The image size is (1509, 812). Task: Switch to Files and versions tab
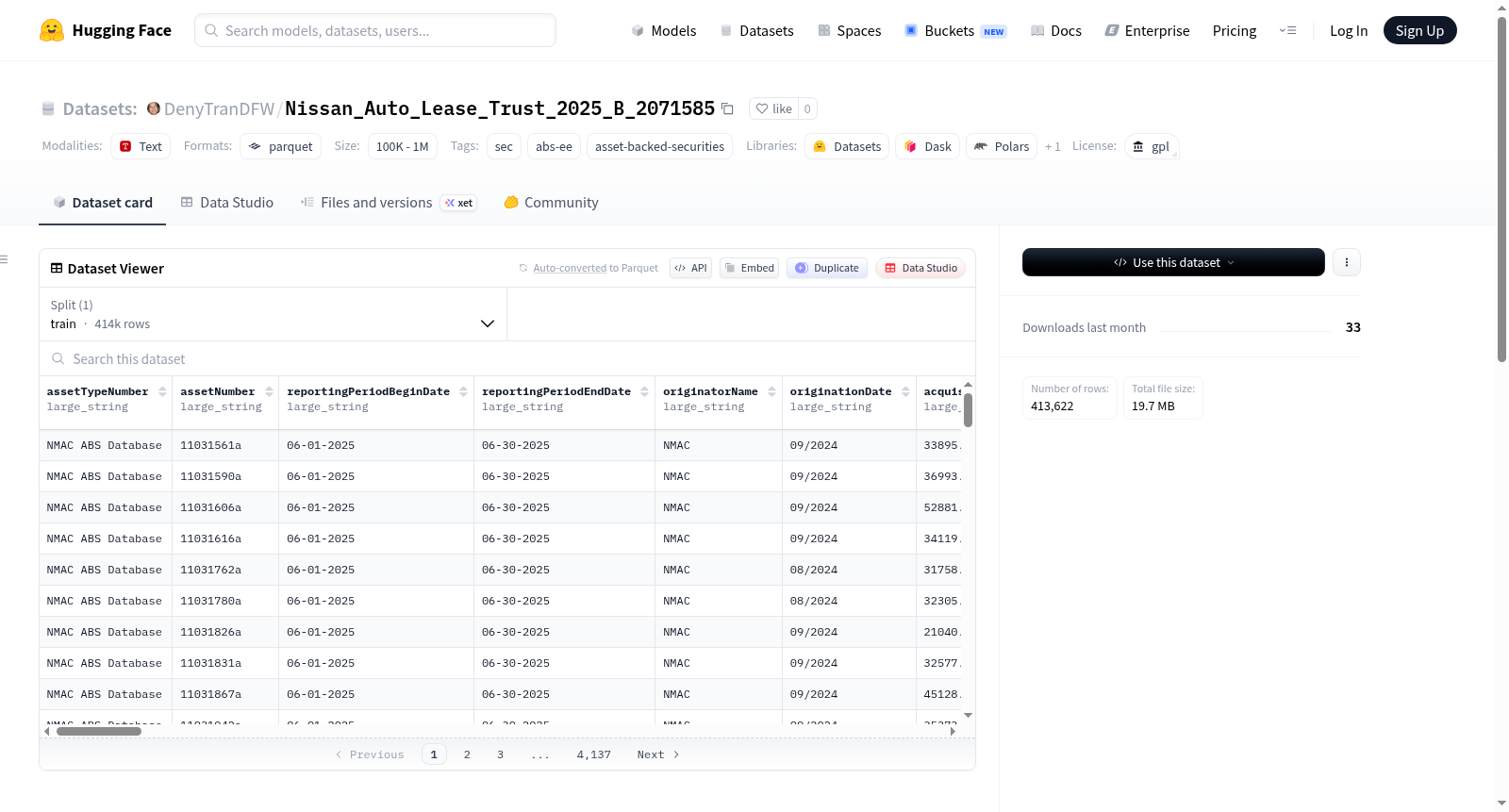(x=388, y=202)
